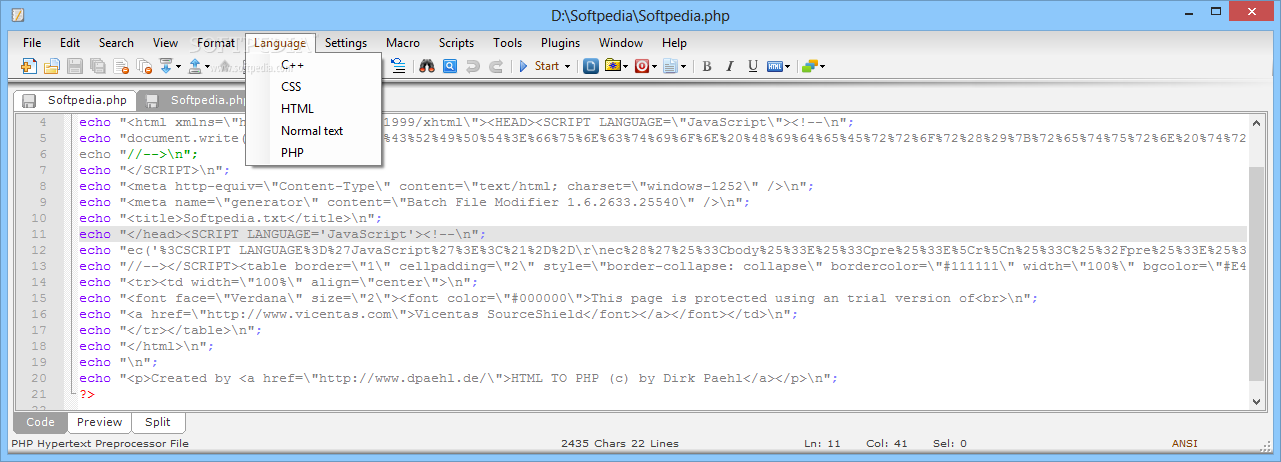Viewport: 1281px width, 462px height.
Task: Expand the windows layout icon dropdown arrow
Action: (x=823, y=67)
